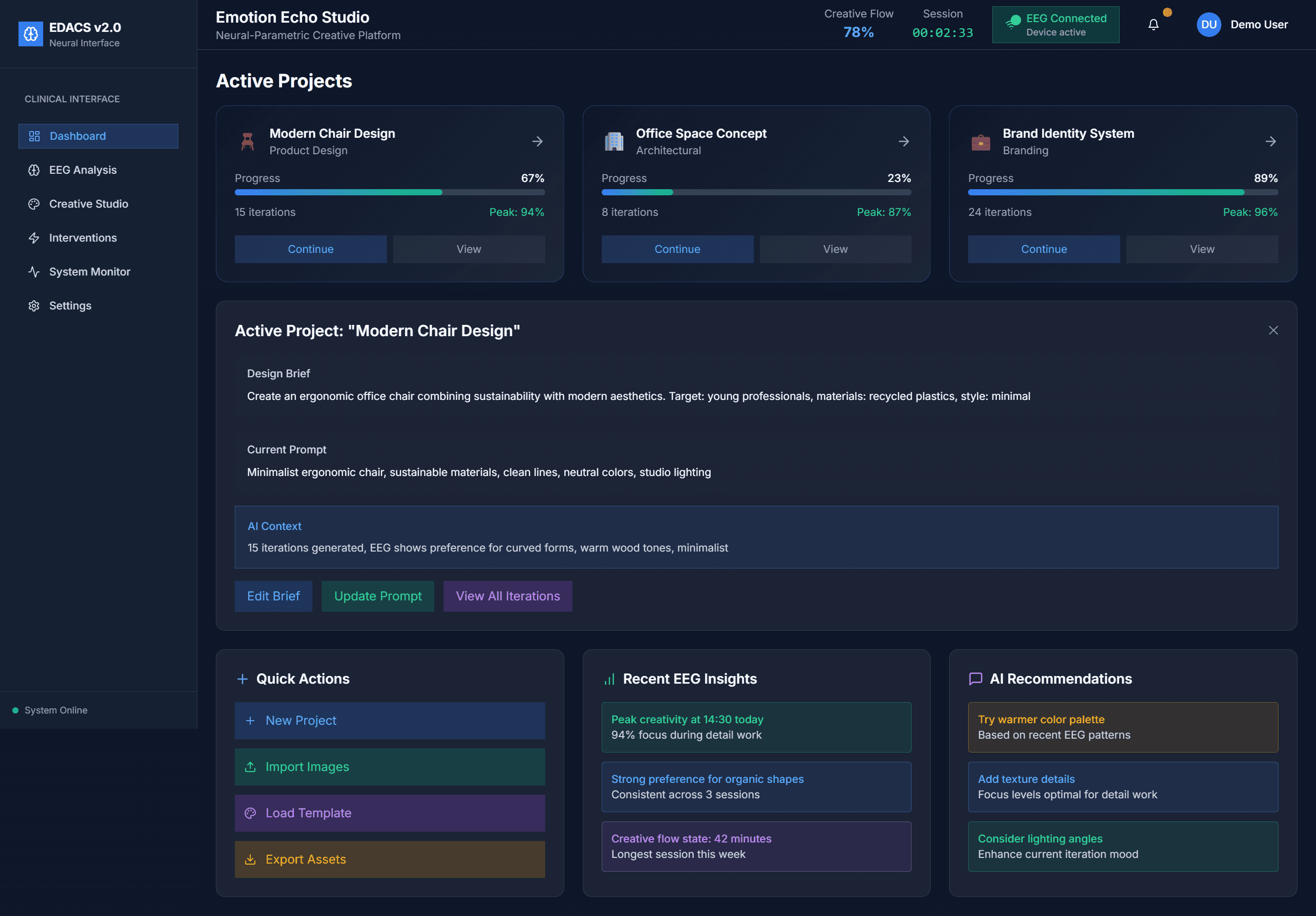1316x916 pixels.
Task: Open EEG Analysis in the sidebar
Action: coord(83,170)
